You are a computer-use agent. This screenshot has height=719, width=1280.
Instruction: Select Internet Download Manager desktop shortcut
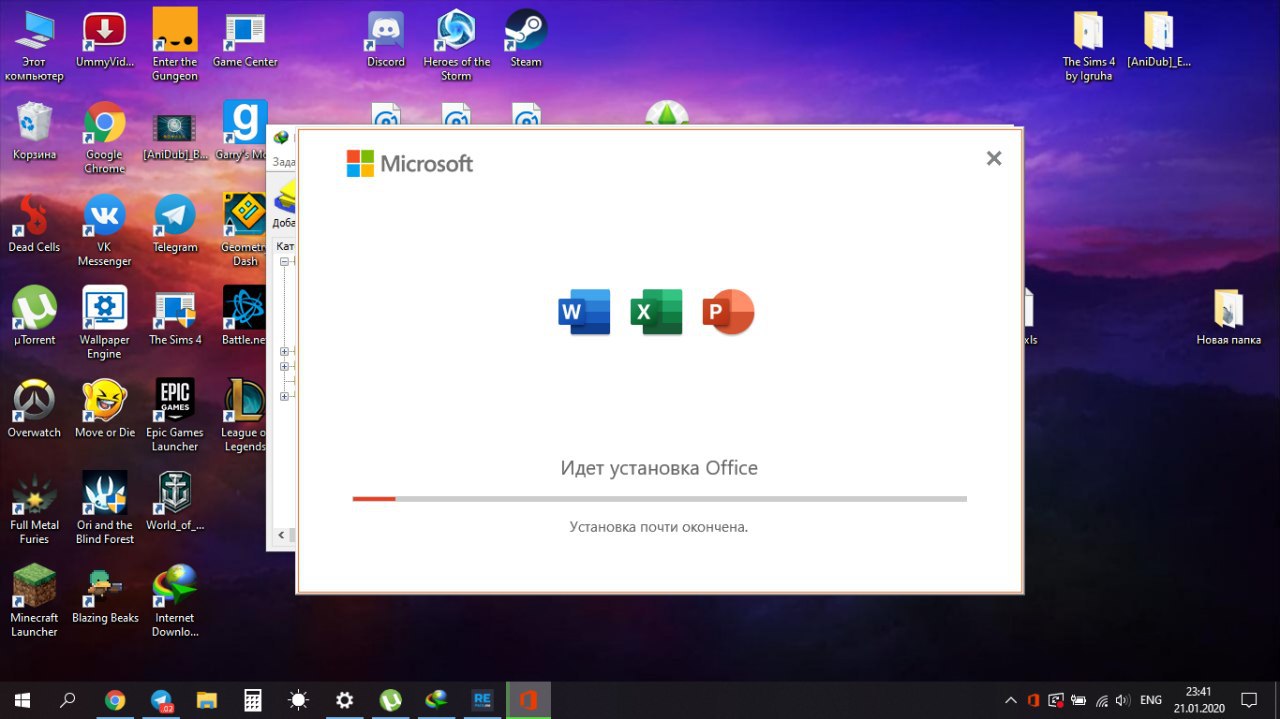175,600
